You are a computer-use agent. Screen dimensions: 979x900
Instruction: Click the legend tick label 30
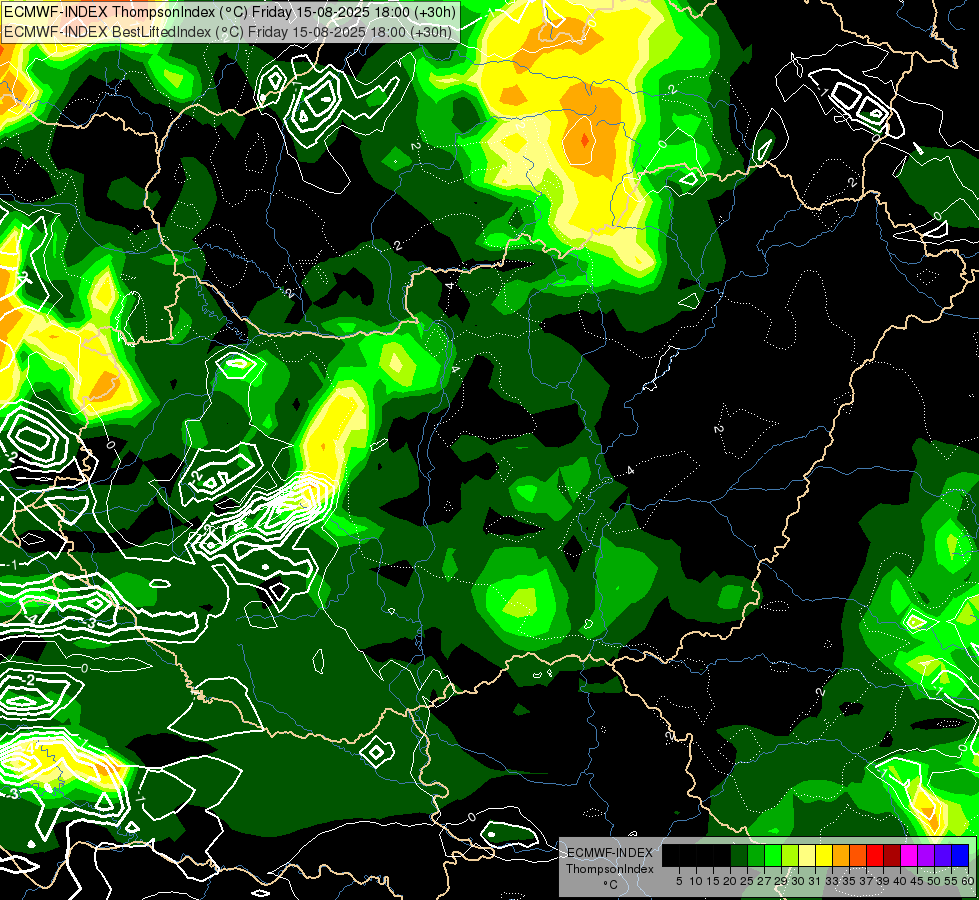click(798, 881)
